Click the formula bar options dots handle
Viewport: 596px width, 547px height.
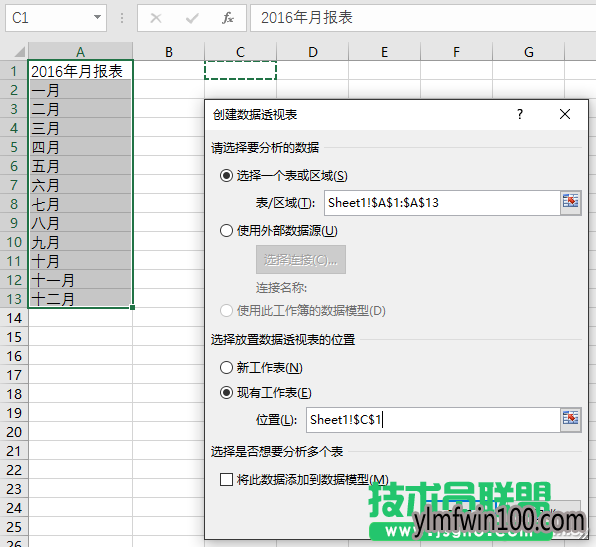tap(122, 18)
